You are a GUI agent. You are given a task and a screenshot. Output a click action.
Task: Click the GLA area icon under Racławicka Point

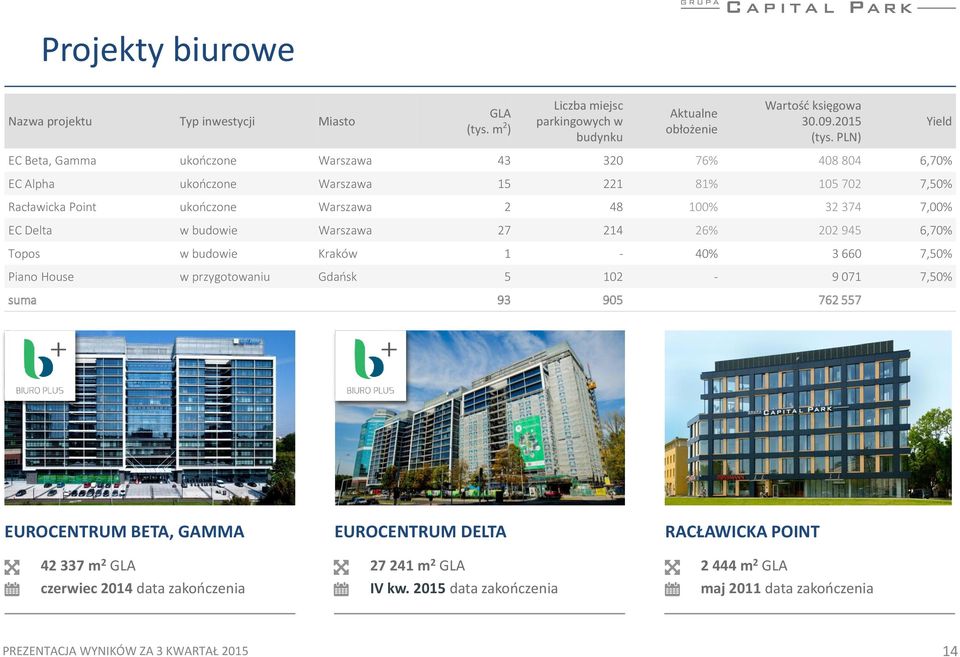point(672,567)
